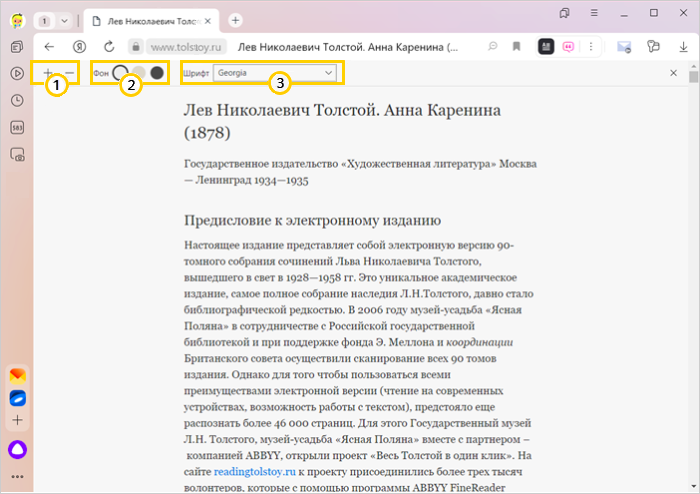
Task: Open Yandex Mail from the sidebar
Action: (18, 375)
